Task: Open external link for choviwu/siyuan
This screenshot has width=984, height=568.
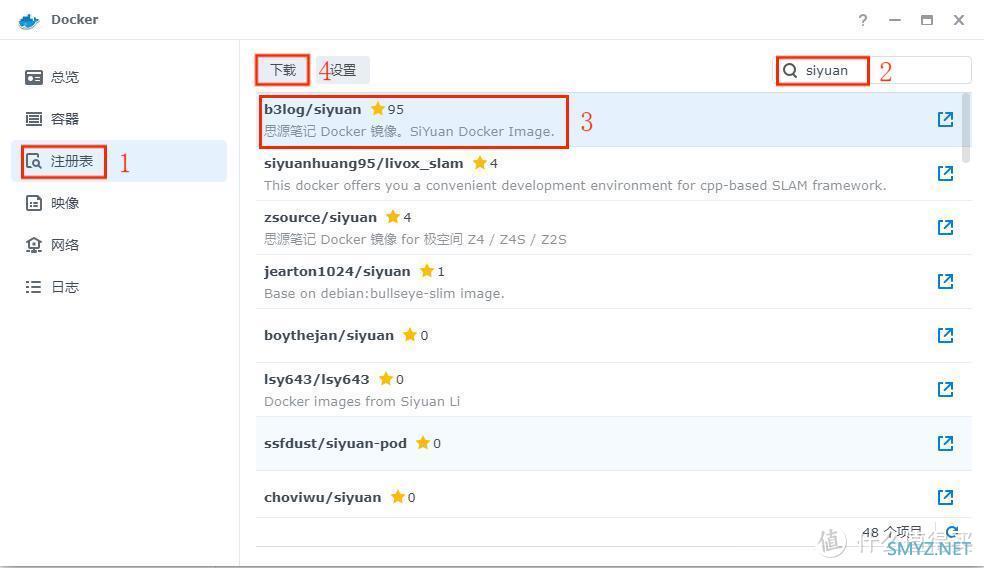Action: (945, 497)
